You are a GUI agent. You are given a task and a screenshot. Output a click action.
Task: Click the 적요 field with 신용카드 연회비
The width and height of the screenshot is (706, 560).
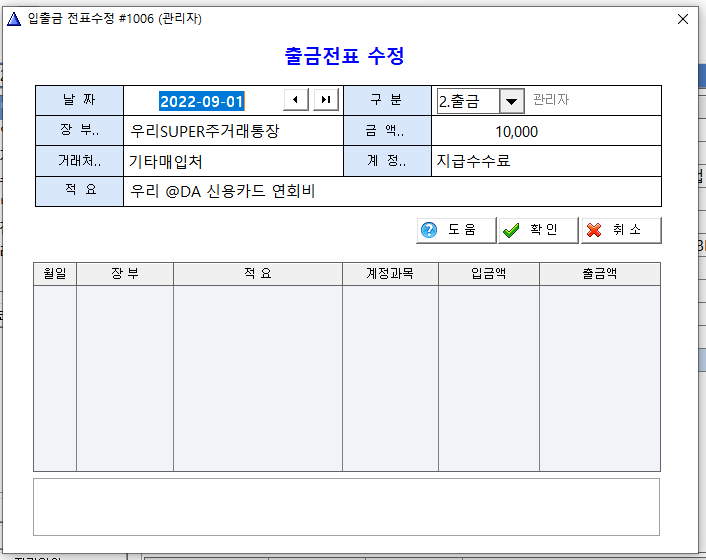tap(392, 192)
